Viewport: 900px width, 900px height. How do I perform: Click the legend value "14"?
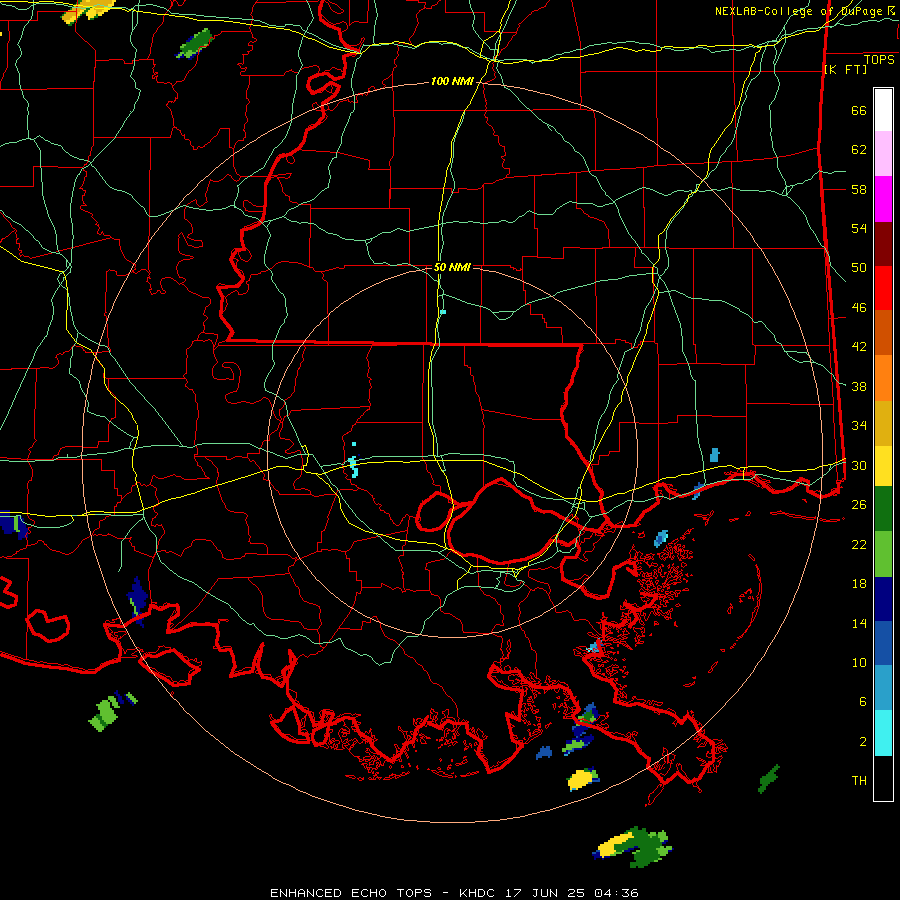(x=859, y=623)
